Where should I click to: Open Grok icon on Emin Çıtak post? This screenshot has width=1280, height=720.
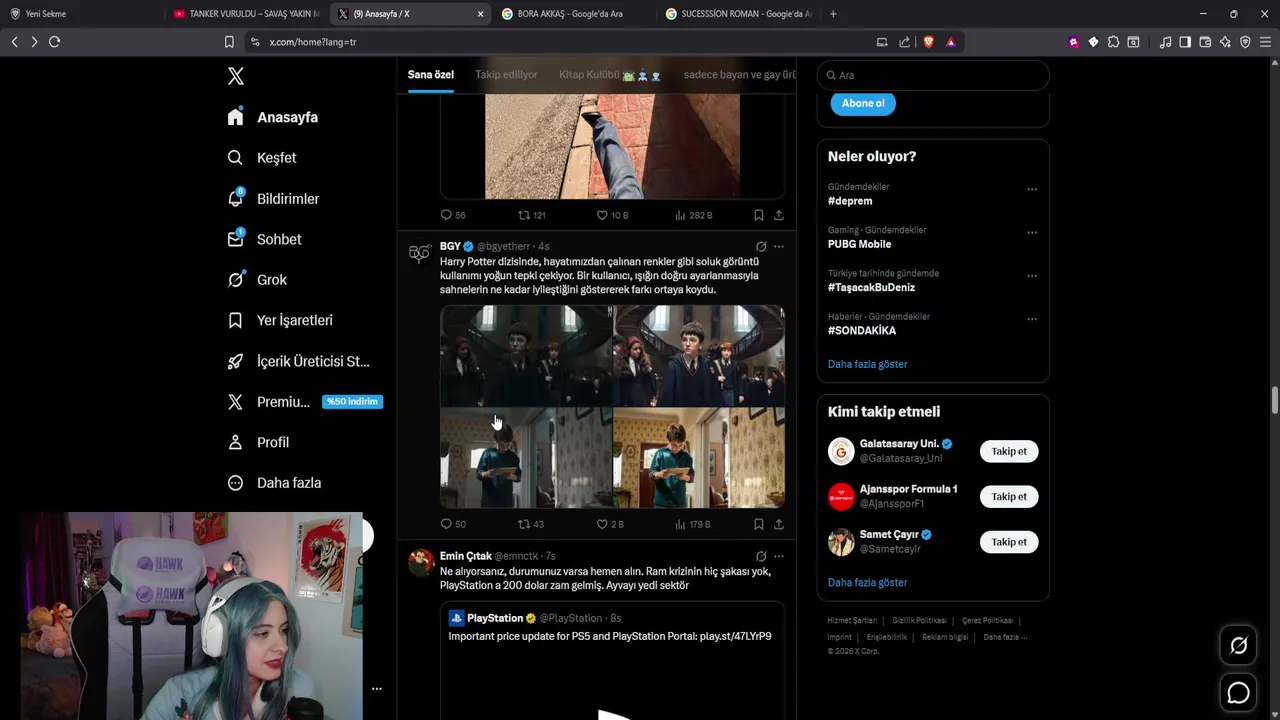[x=761, y=556]
